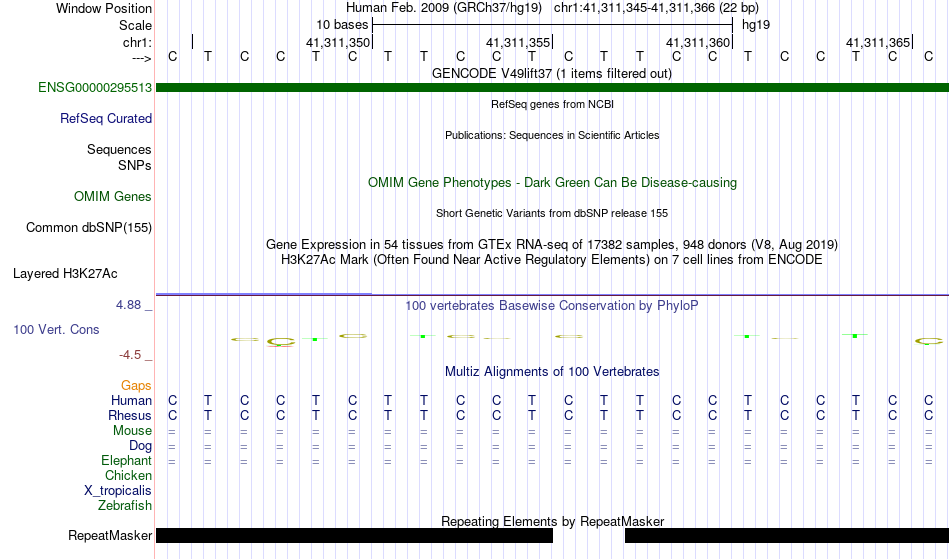Viewport: 950px width, 559px height.
Task: Click the OMIM Gene Phenotypes track title
Action: coord(552,183)
